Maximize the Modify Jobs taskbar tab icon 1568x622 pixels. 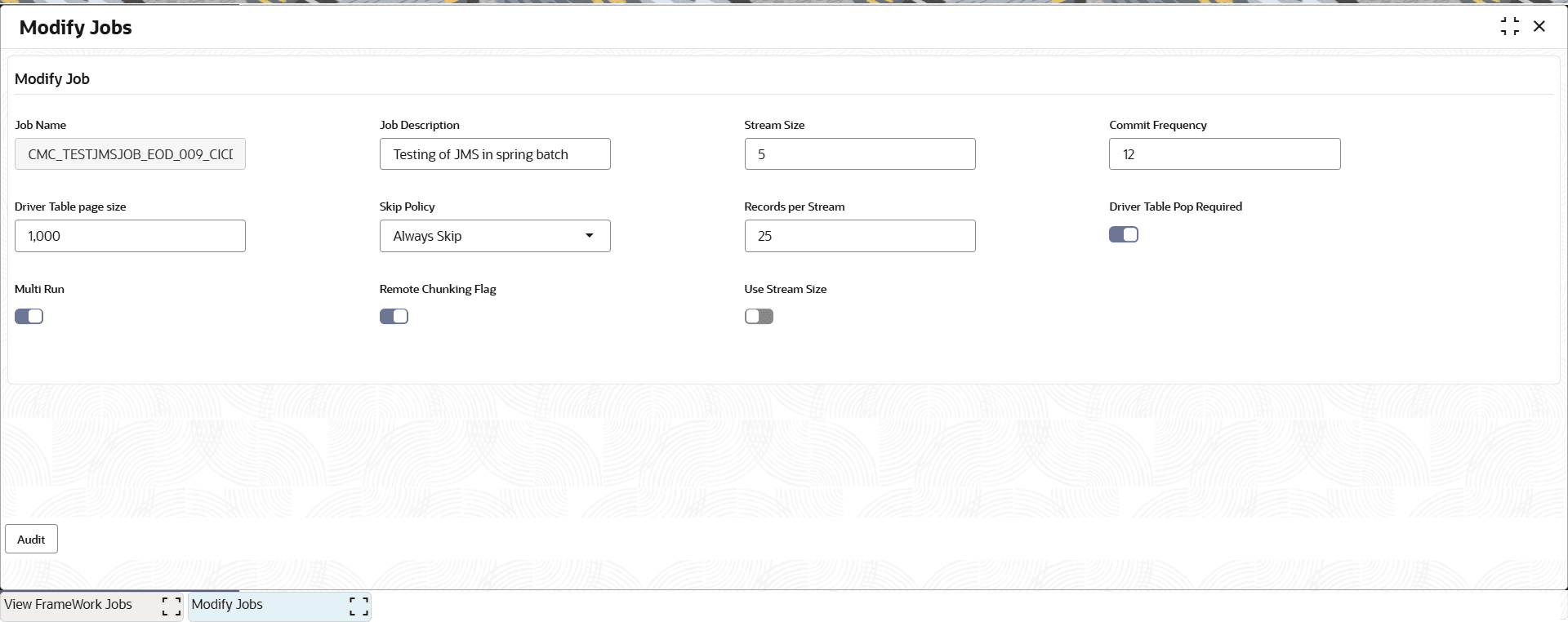359,606
